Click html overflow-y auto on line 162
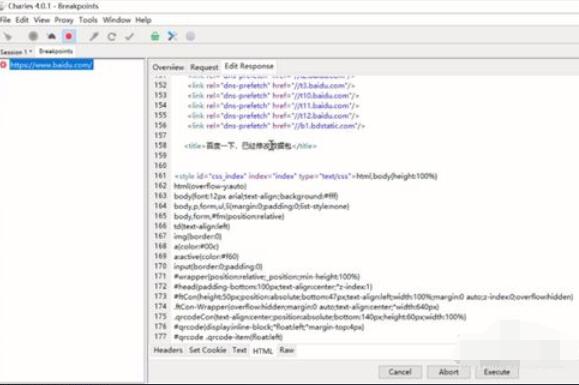 click(x=210, y=186)
